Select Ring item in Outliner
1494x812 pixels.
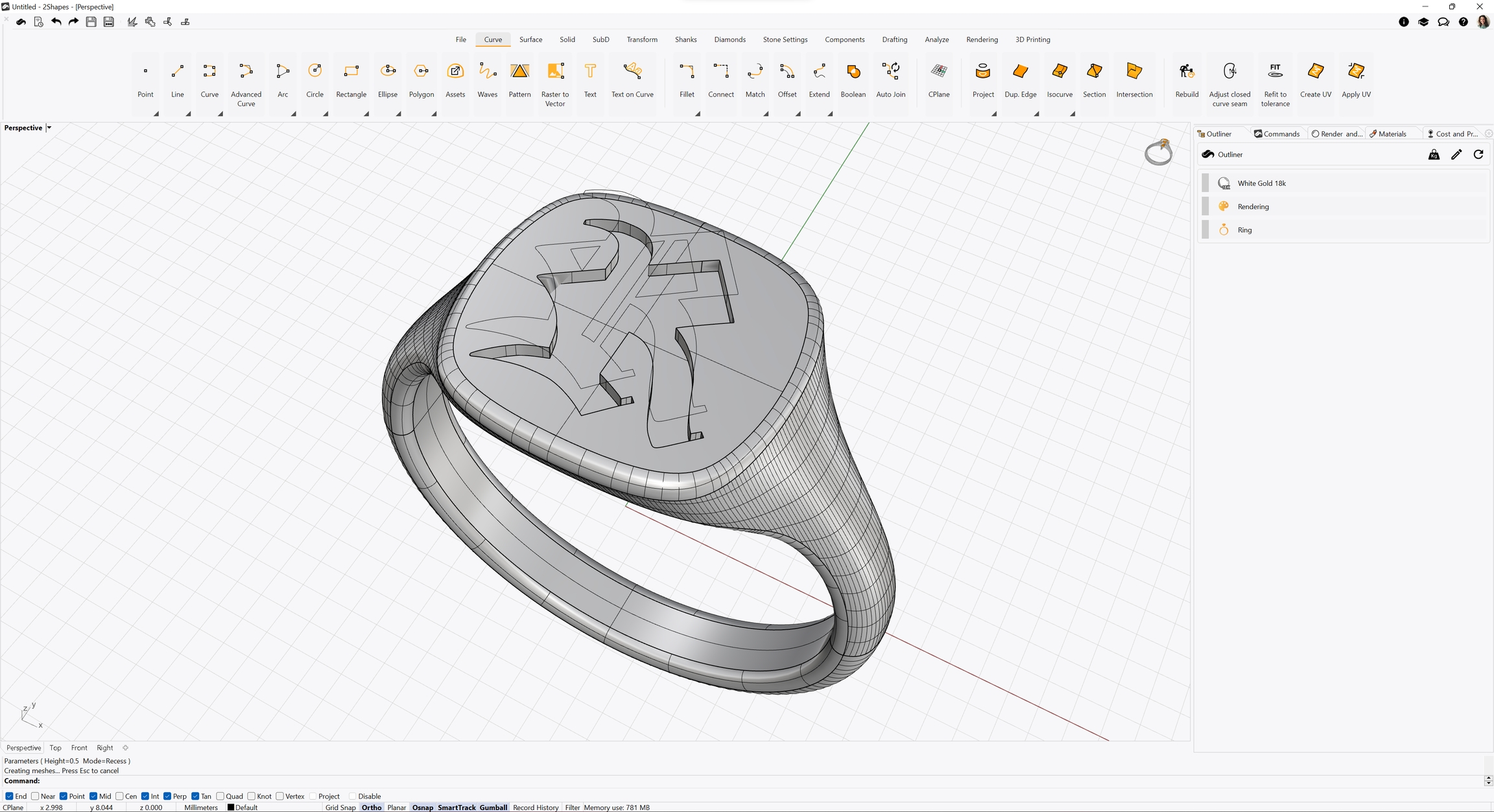1244,230
